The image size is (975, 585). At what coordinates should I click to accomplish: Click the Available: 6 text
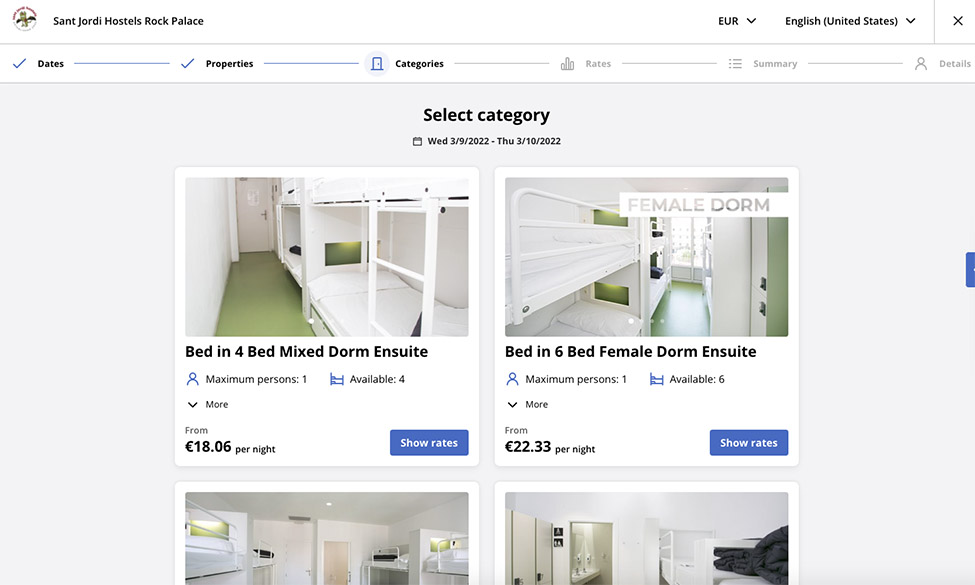click(x=697, y=379)
